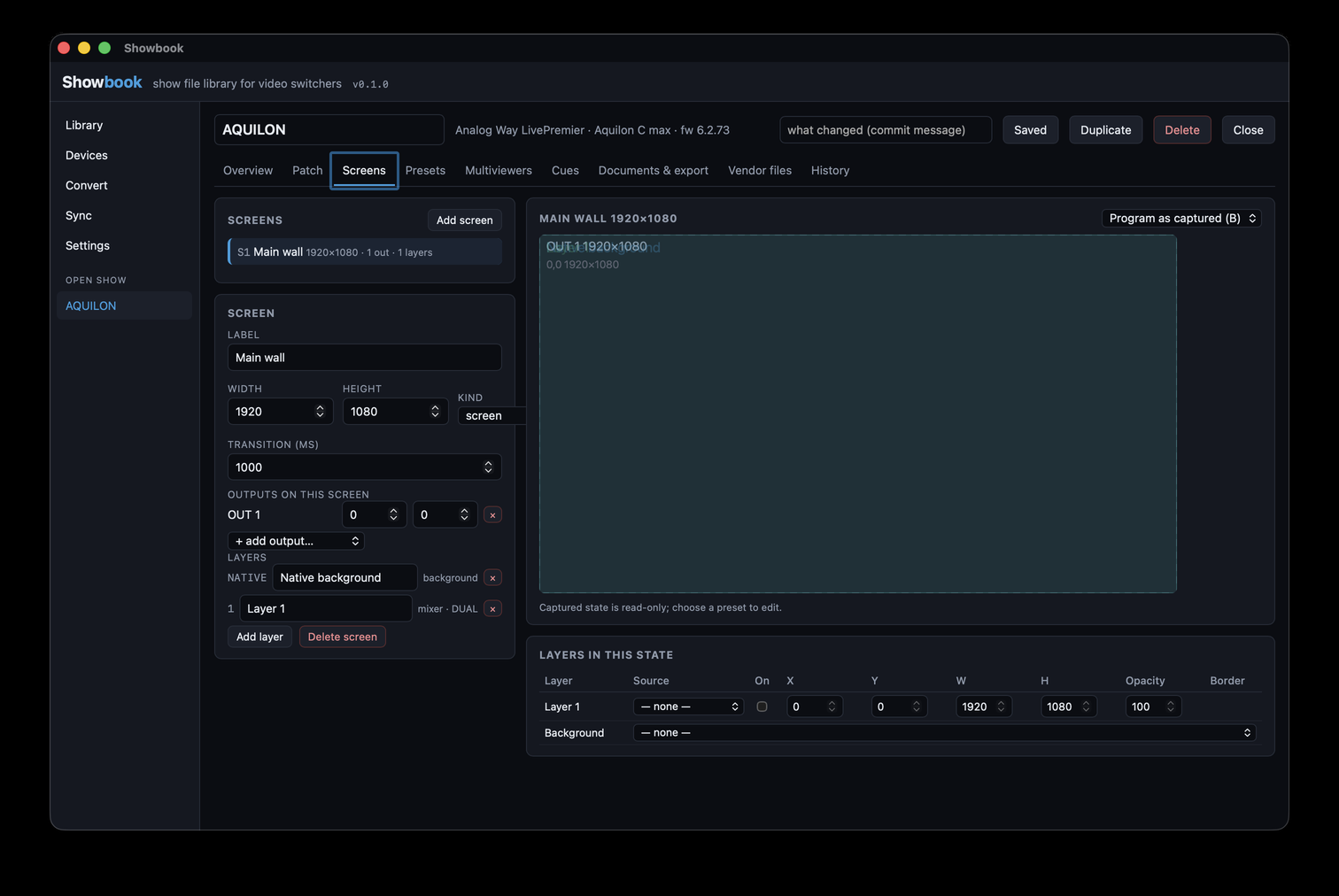Viewport: 1339px width, 896px height.
Task: Click Layer 1 H value stepper
Action: tap(1086, 707)
